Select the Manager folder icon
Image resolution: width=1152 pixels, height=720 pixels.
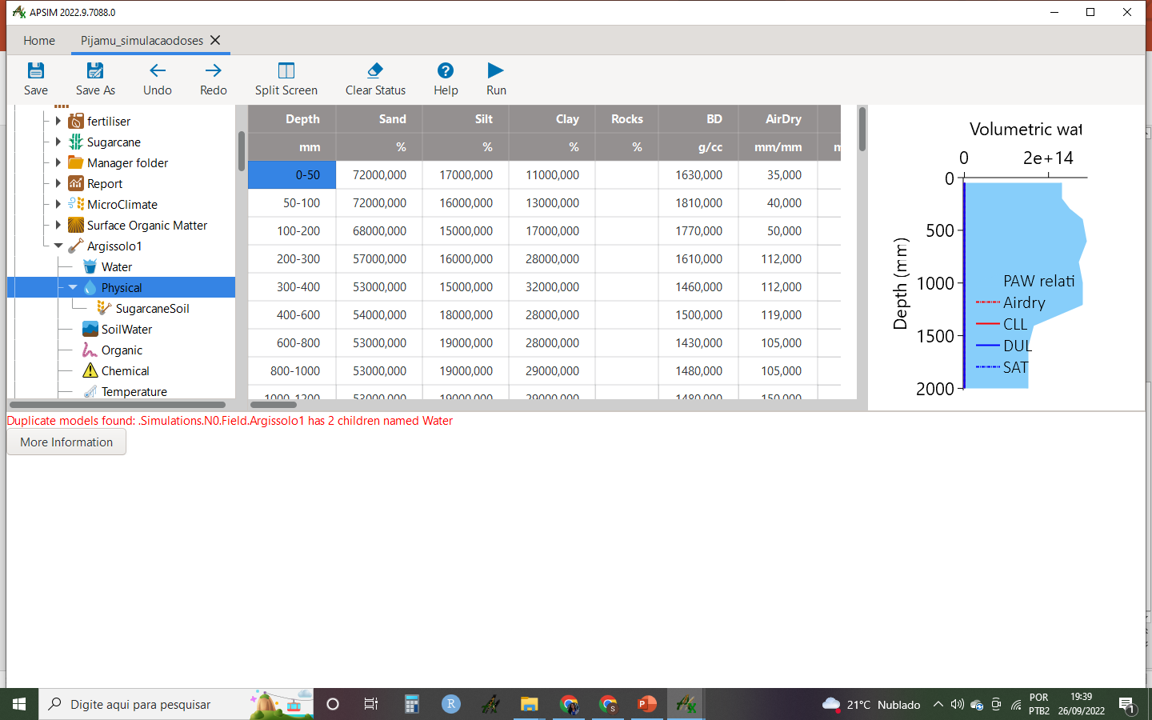[76, 162]
